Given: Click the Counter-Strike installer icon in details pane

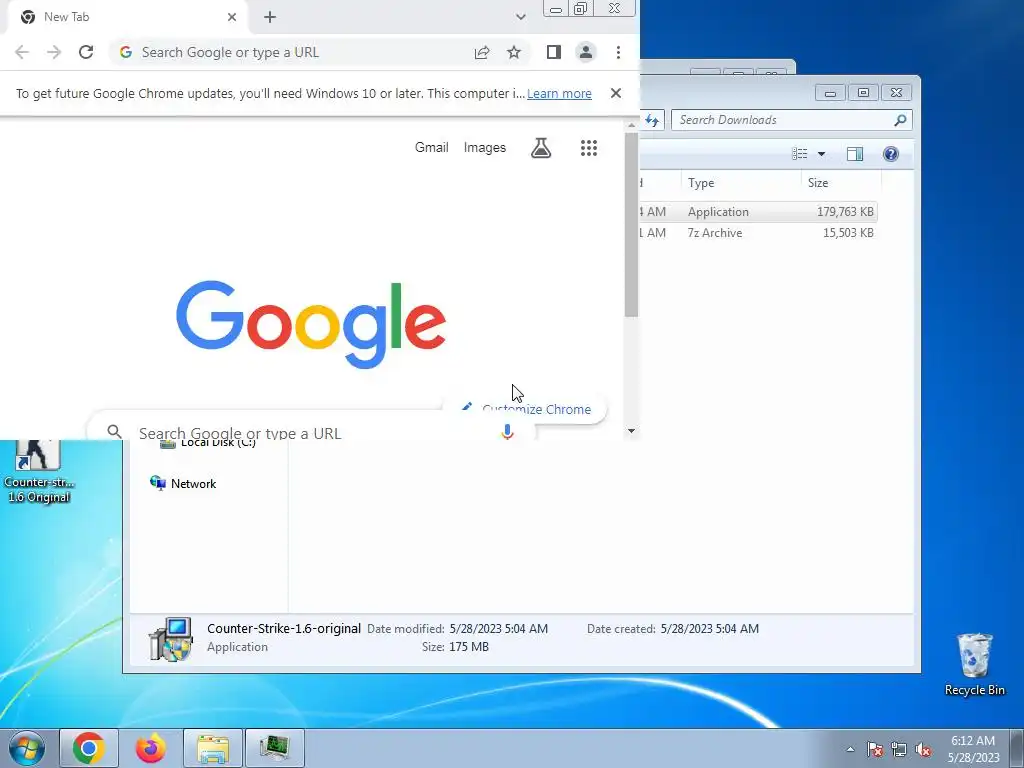Looking at the screenshot, I should 171,639.
